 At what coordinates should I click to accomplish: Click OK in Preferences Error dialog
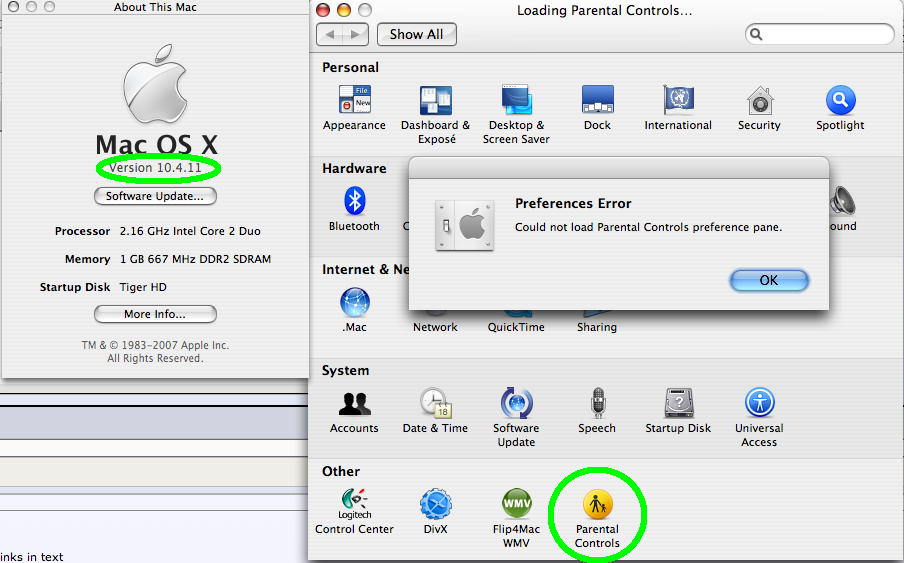(769, 280)
